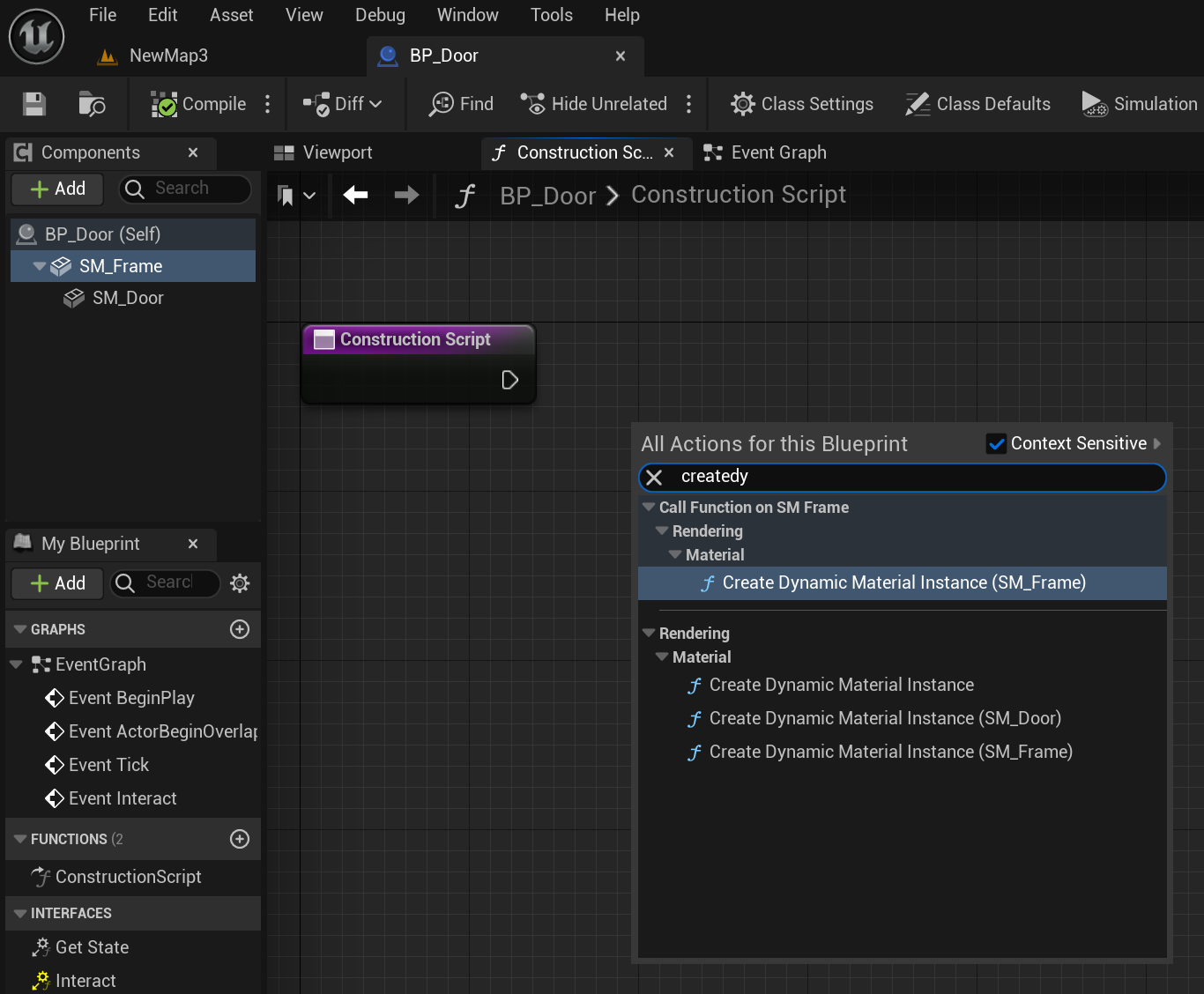Select Event Tick
Viewport: 1204px width, 994px height.
108,765
